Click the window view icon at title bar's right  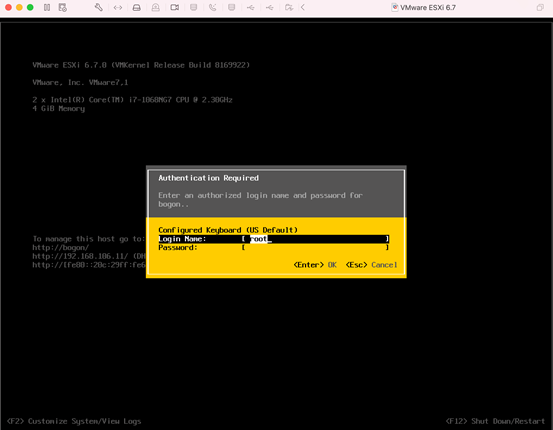coord(540,7)
